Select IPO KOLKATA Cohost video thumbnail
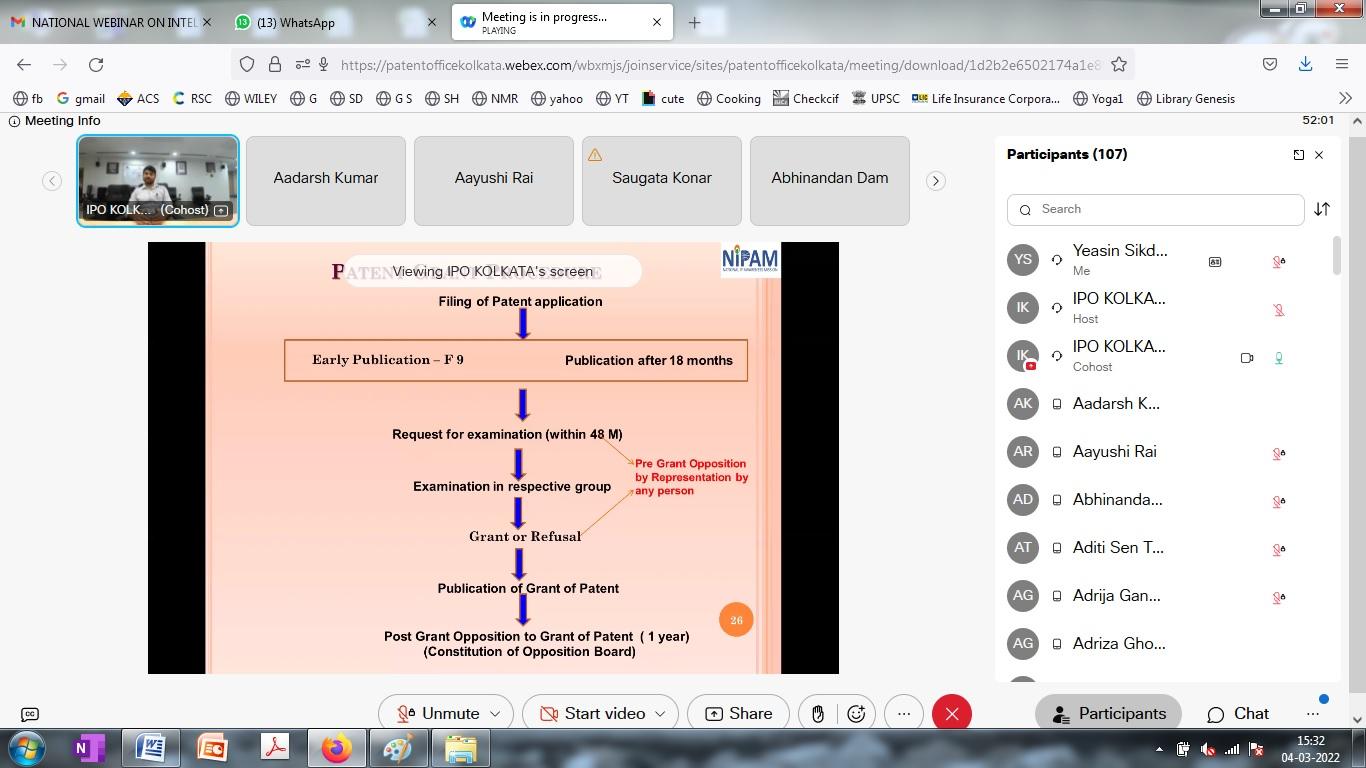 click(158, 181)
